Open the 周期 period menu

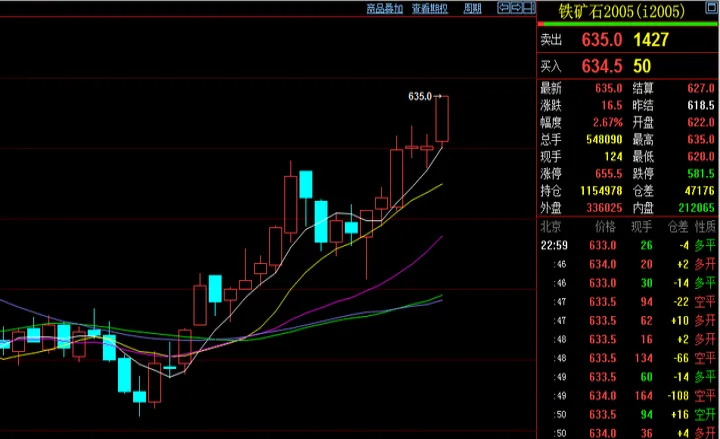point(473,8)
